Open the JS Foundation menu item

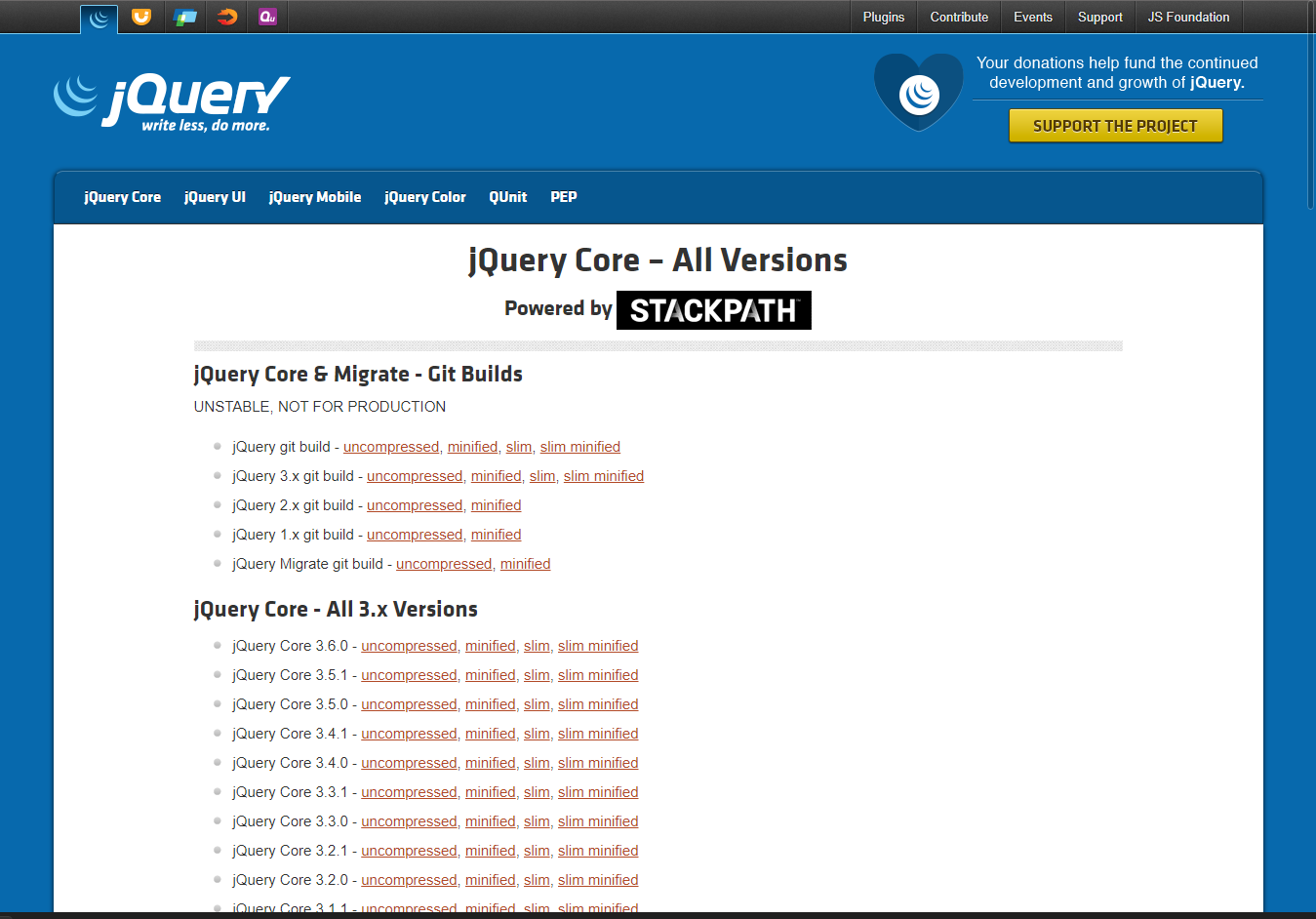click(1188, 17)
